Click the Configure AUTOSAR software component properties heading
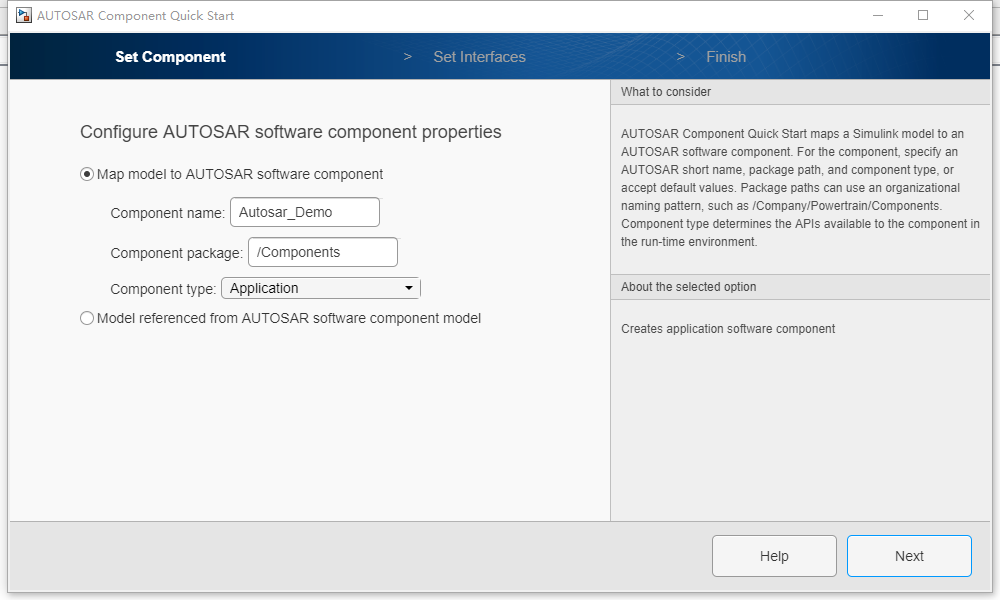Viewport: 1000px width, 600px height. click(x=291, y=132)
